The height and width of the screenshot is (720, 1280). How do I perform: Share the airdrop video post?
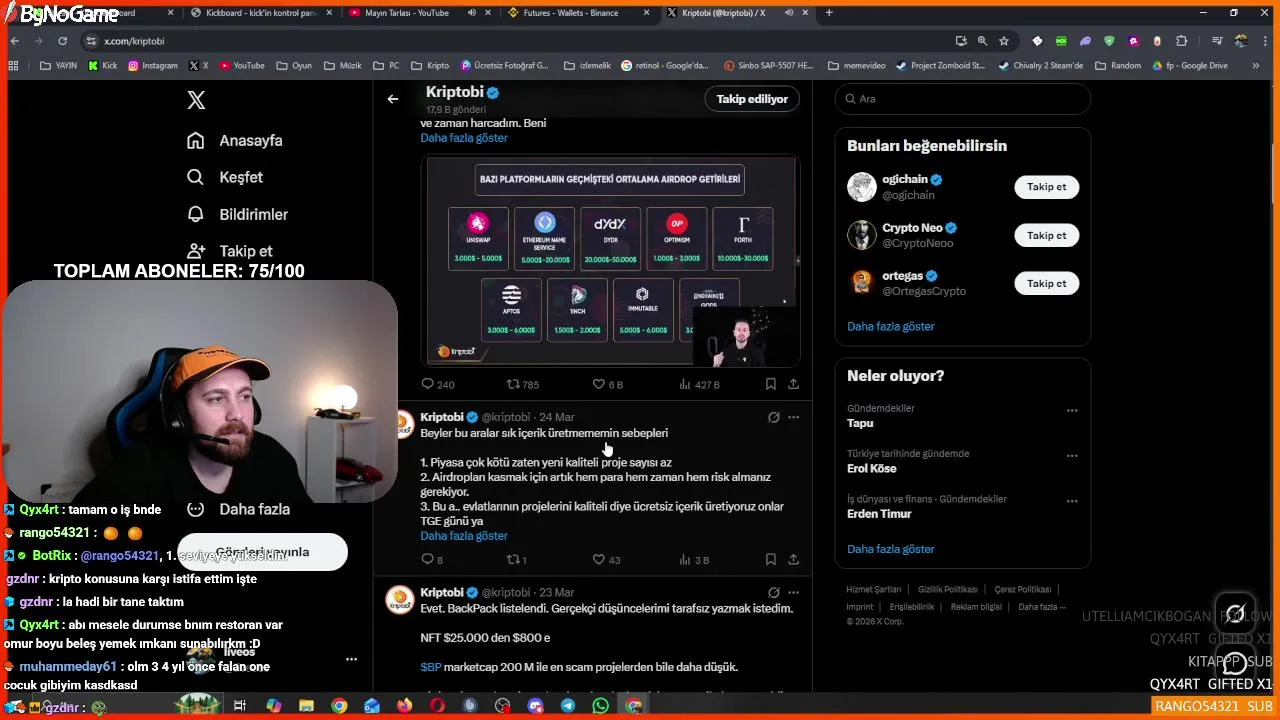click(x=793, y=384)
